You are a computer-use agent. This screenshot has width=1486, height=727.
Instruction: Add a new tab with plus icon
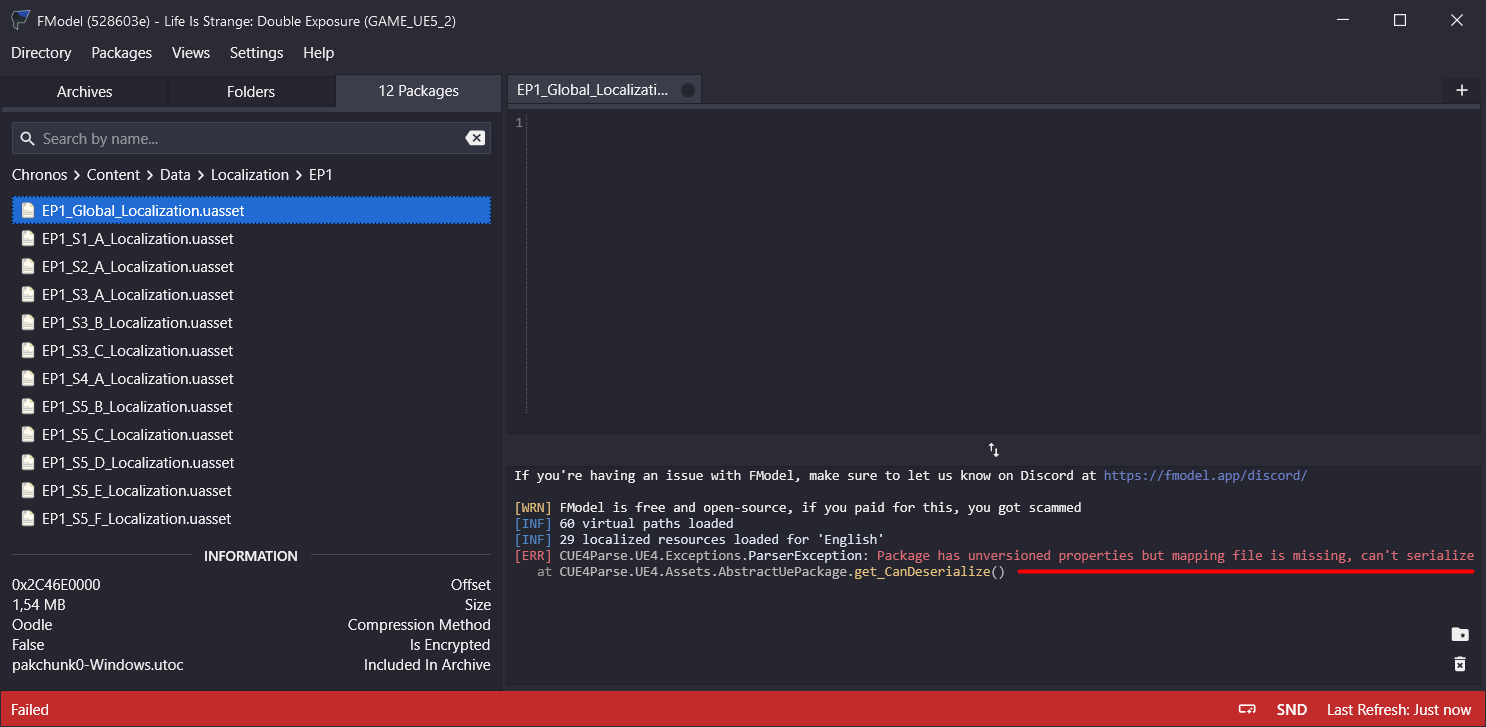[1462, 90]
